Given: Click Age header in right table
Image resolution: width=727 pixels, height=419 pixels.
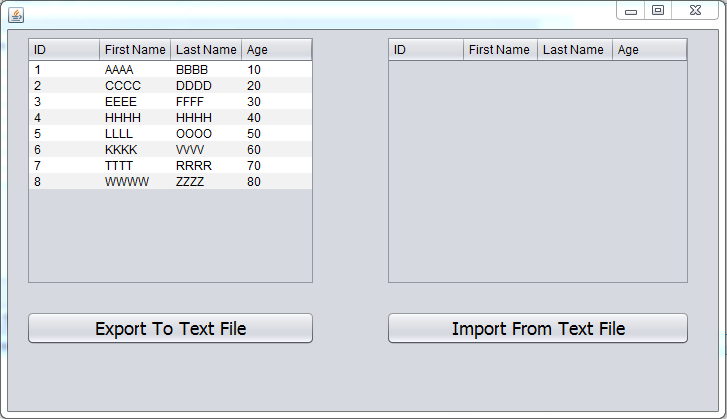Looking at the screenshot, I should pyautogui.click(x=649, y=50).
